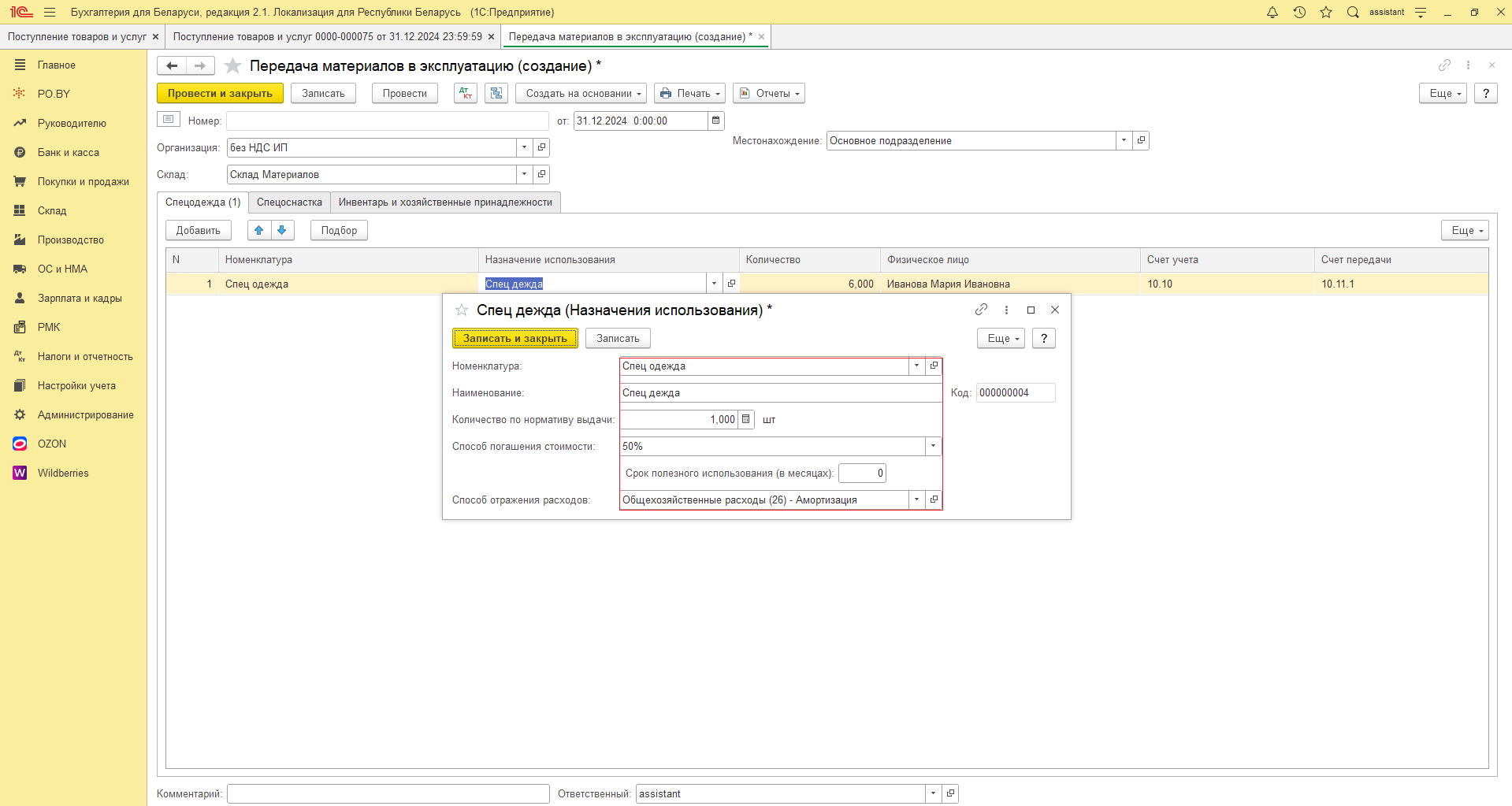The width and height of the screenshot is (1512, 806).
Task: Expand the Способ отражения расходов dropdown
Action: (x=916, y=500)
